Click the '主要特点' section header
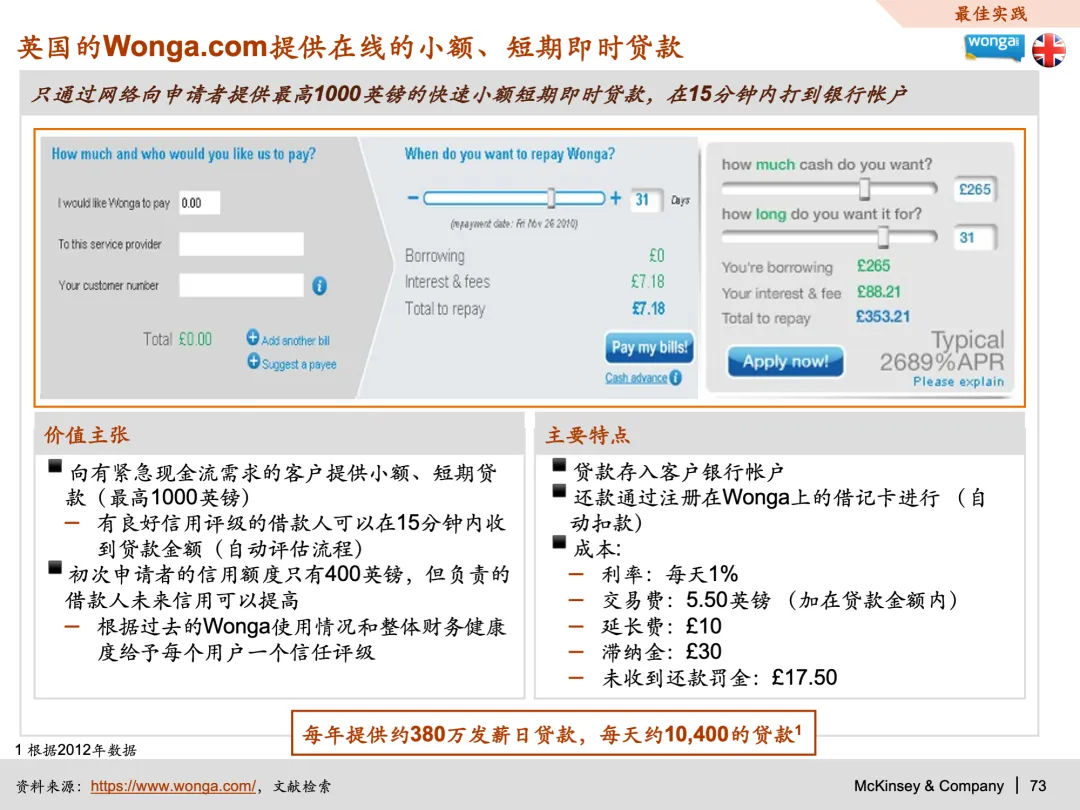This screenshot has width=1080, height=810. (588, 435)
